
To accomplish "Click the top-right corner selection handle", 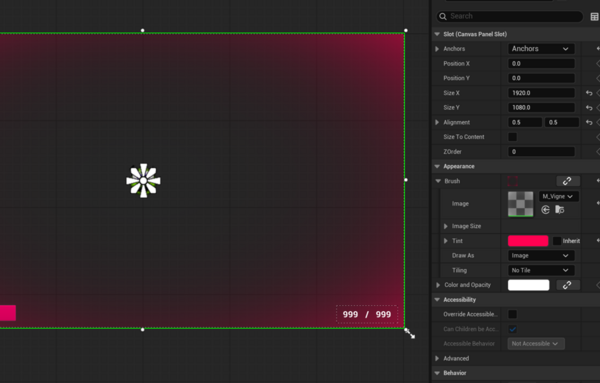I will click(x=406, y=30).
